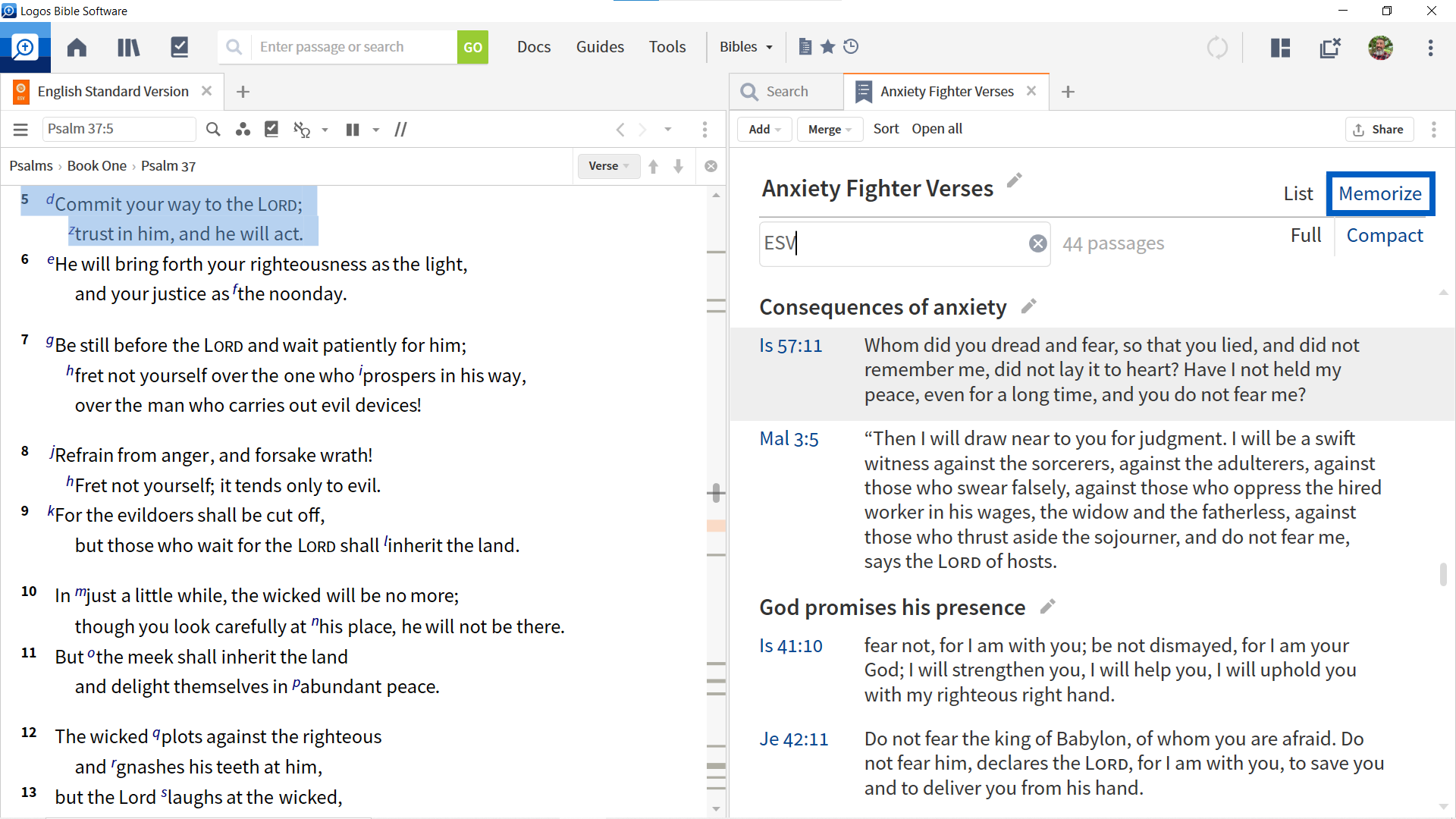Add a new tab beside ESV tab
1456x819 pixels.
[x=243, y=92]
